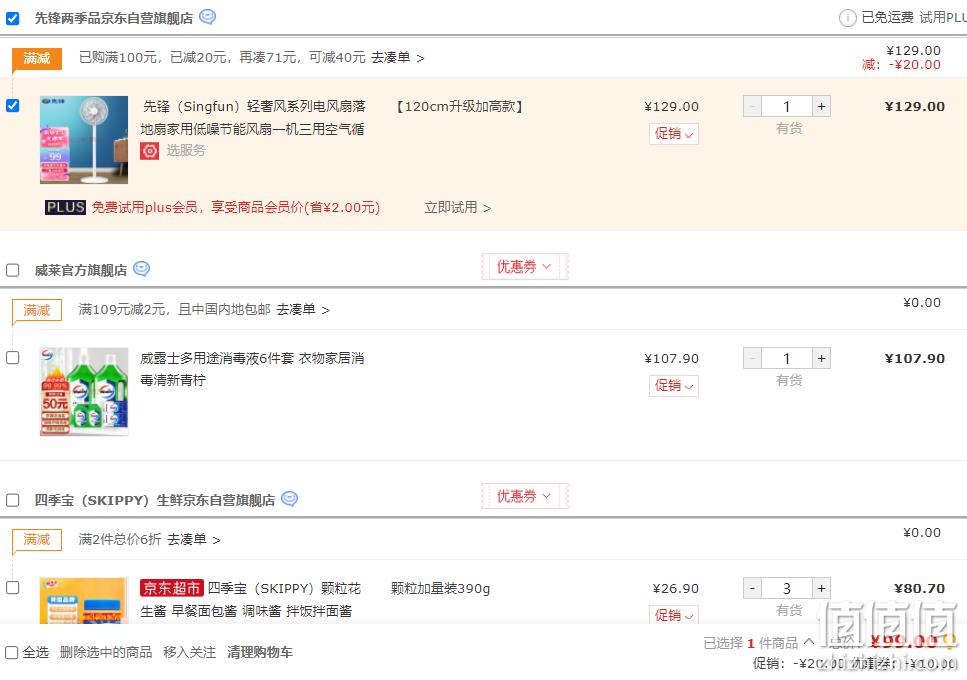Open the 优惠券 dropdown for 威莱官方旗舰店
The width and height of the screenshot is (967, 680).
pyautogui.click(x=524, y=266)
